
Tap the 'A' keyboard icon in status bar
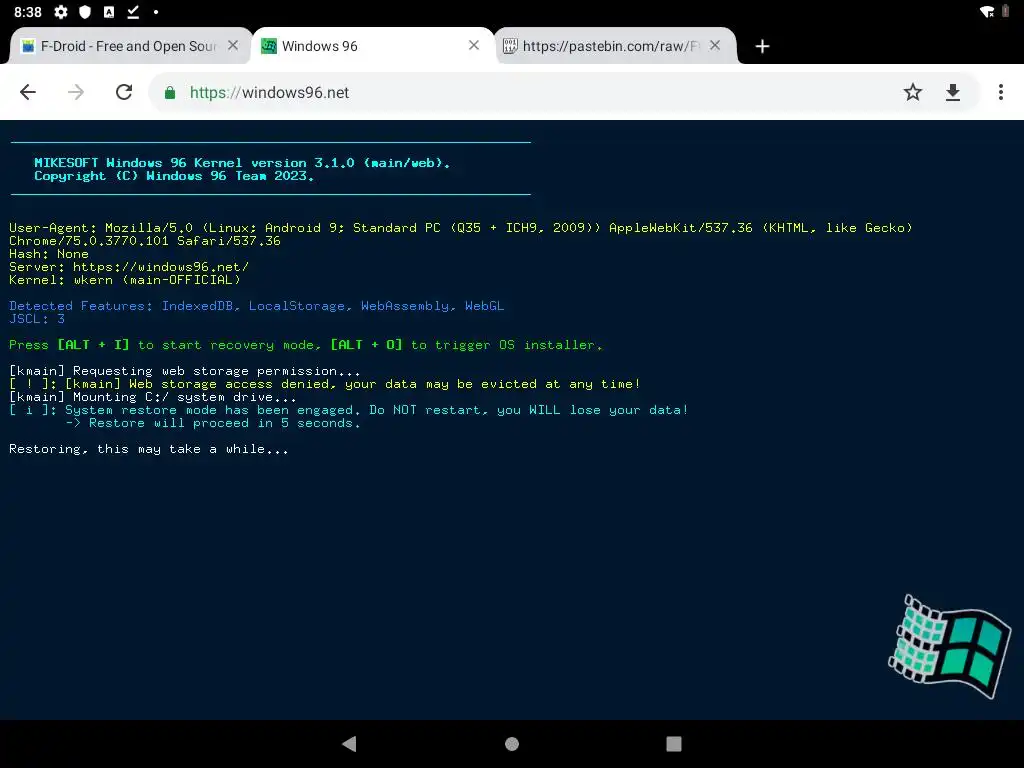click(109, 12)
